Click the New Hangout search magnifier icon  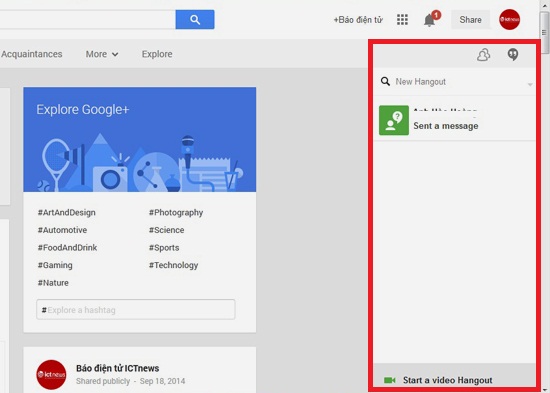pos(385,81)
